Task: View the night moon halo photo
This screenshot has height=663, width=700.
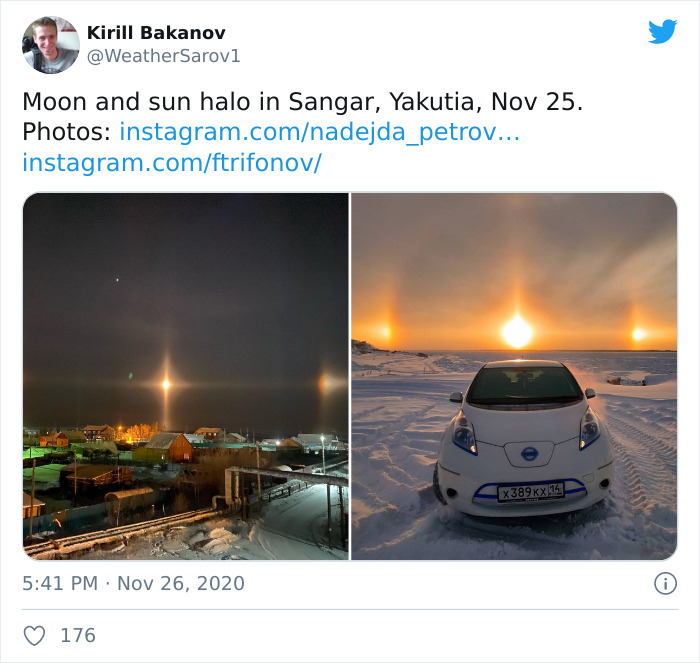Action: click(x=186, y=376)
